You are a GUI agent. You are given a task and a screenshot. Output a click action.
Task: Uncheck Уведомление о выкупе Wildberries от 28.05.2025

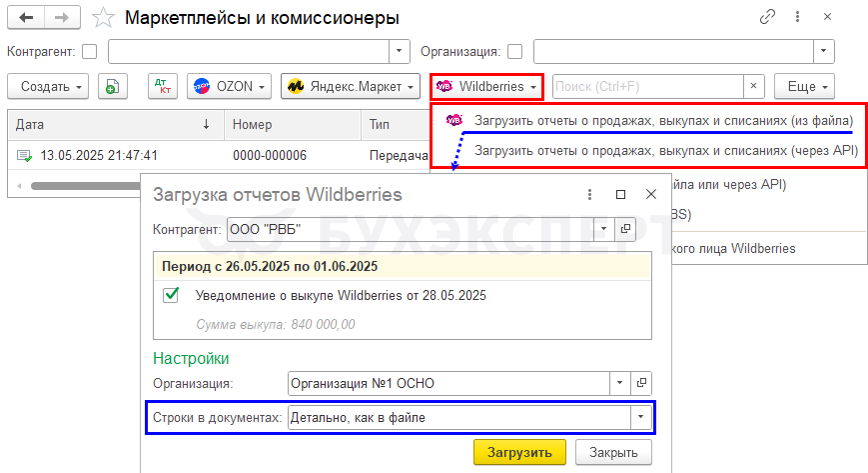171,295
